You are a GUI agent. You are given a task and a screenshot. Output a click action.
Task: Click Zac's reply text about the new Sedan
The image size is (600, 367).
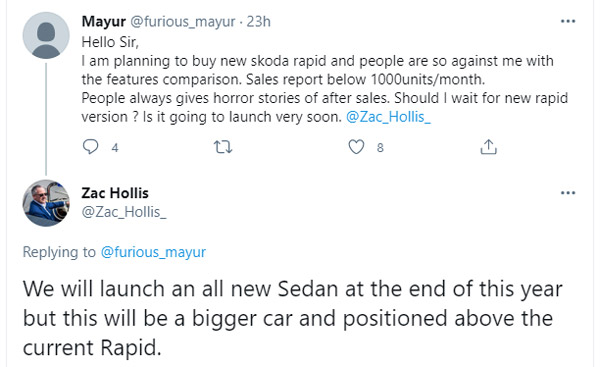click(293, 318)
